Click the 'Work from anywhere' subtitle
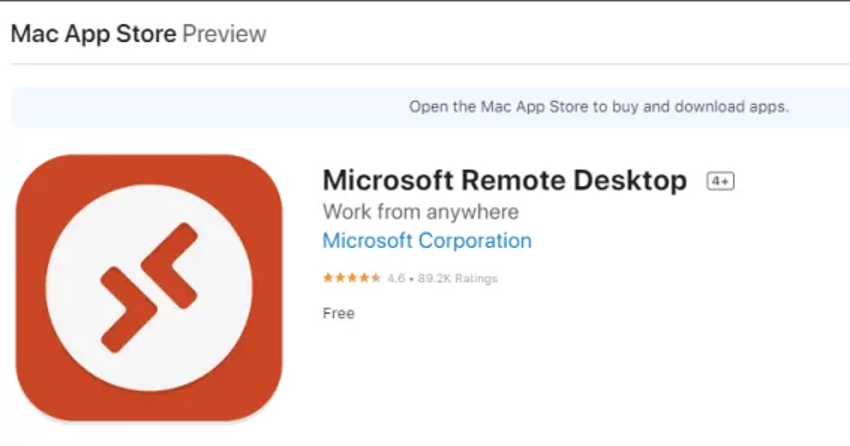 click(421, 212)
